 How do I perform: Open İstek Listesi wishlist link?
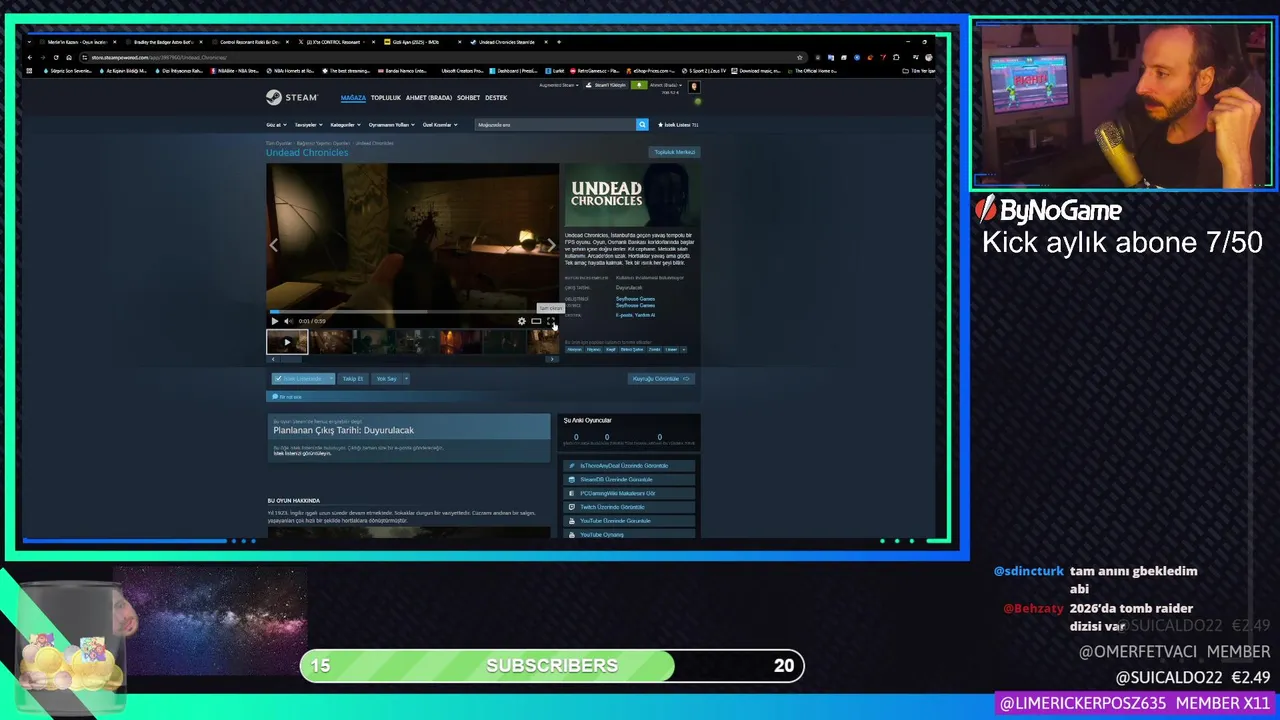click(x=678, y=125)
